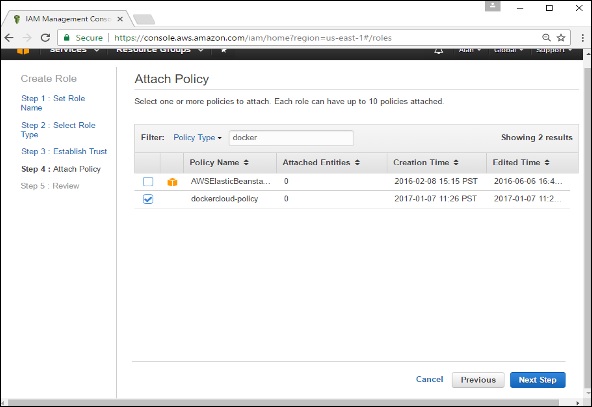Click the Chrome user profile icon
This screenshot has height=407, width=592.
(492, 6)
